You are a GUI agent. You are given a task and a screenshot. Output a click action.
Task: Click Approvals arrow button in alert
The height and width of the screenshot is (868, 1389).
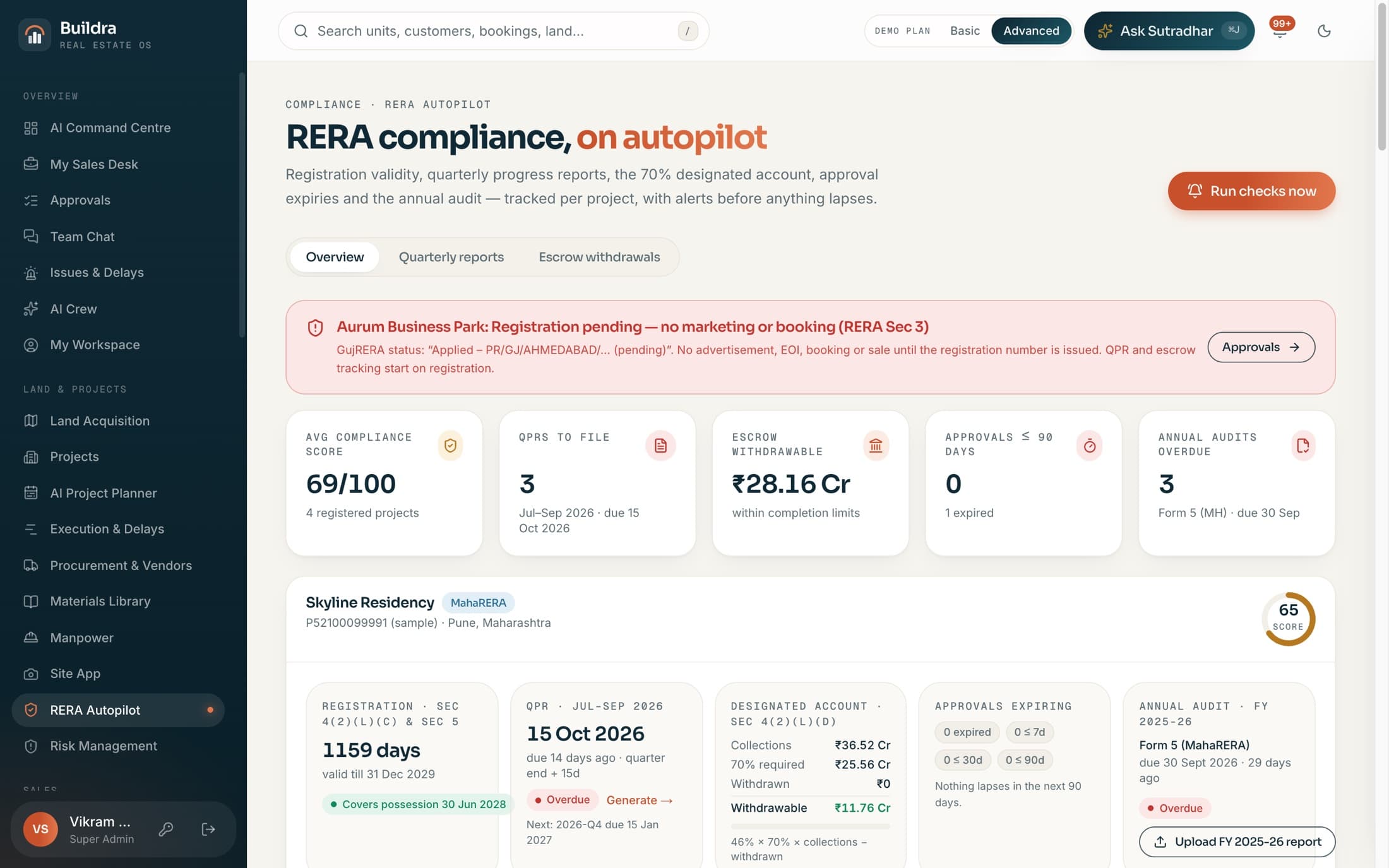(x=1261, y=347)
